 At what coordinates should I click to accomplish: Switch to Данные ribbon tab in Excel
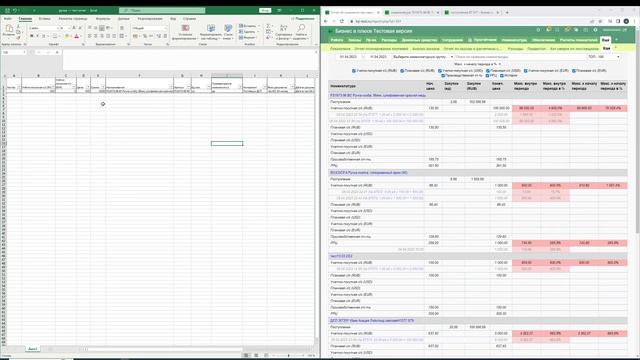click(124, 19)
